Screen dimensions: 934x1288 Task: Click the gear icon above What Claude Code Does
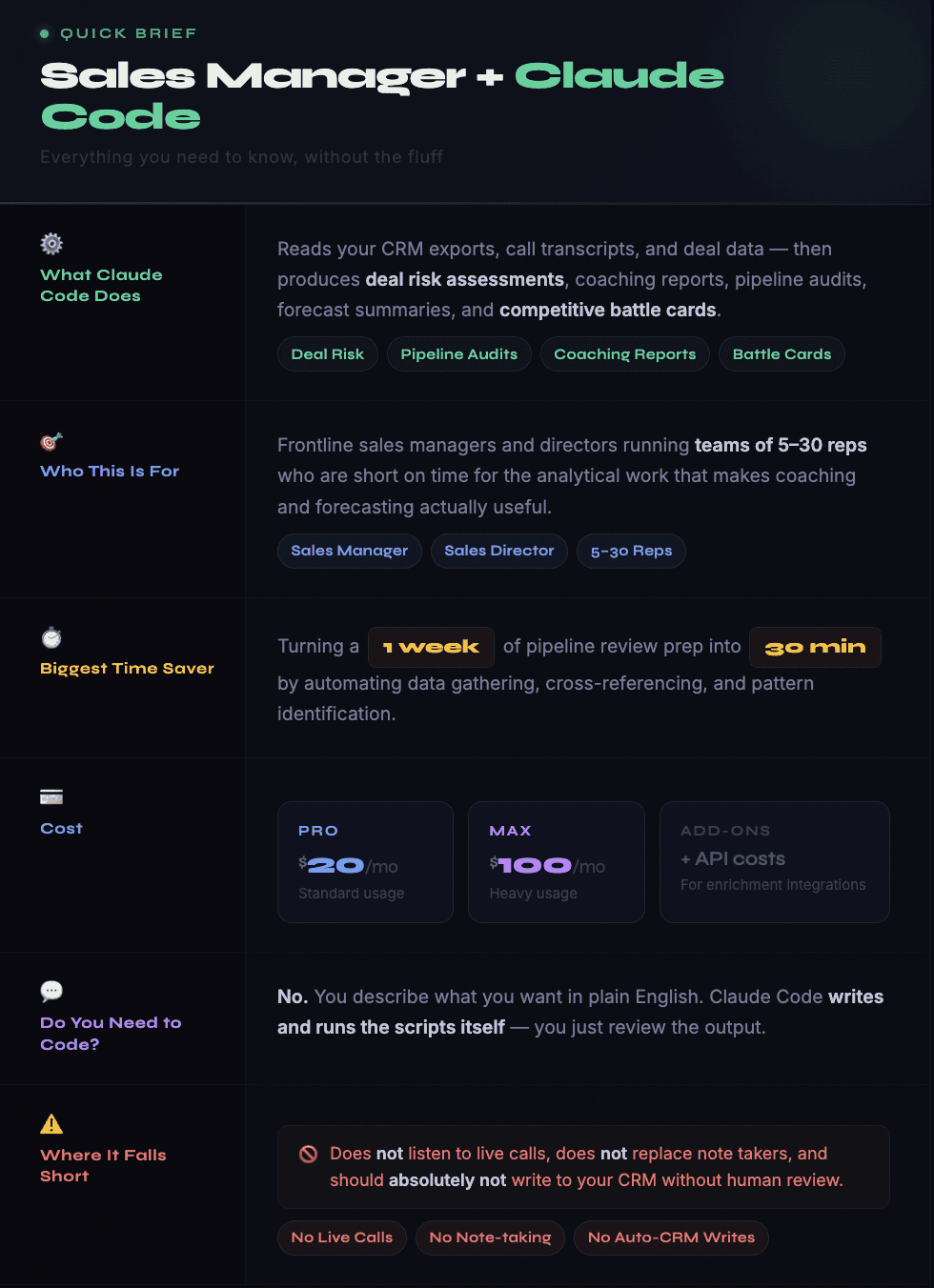(x=51, y=244)
